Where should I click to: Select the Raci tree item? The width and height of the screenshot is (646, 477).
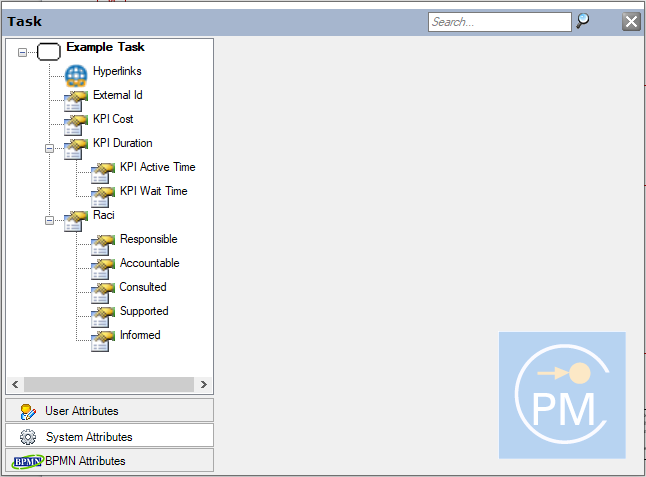[x=104, y=215]
